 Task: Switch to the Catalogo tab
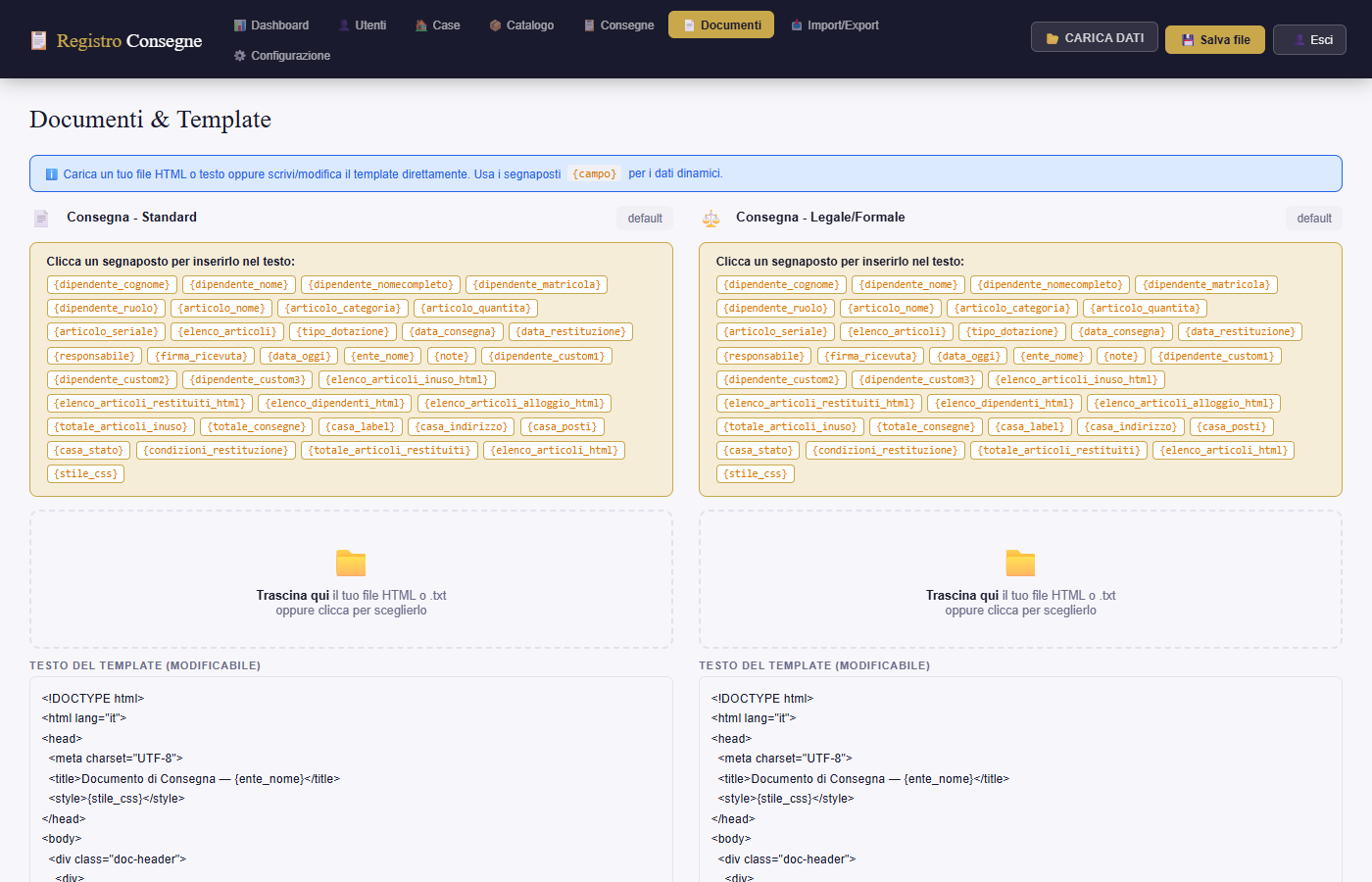pos(522,25)
